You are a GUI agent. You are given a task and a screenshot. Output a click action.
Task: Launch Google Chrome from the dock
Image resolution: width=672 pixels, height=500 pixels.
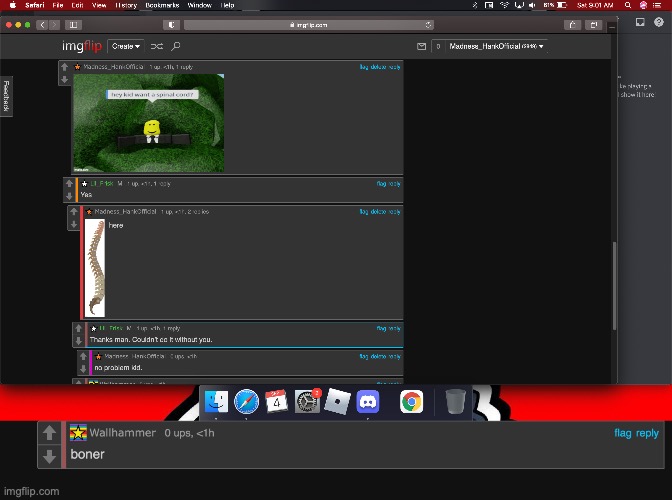410,402
